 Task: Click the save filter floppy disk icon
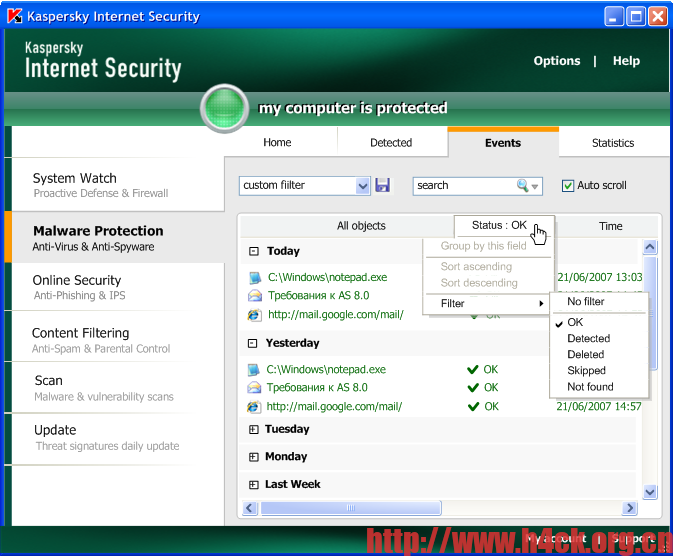382,185
